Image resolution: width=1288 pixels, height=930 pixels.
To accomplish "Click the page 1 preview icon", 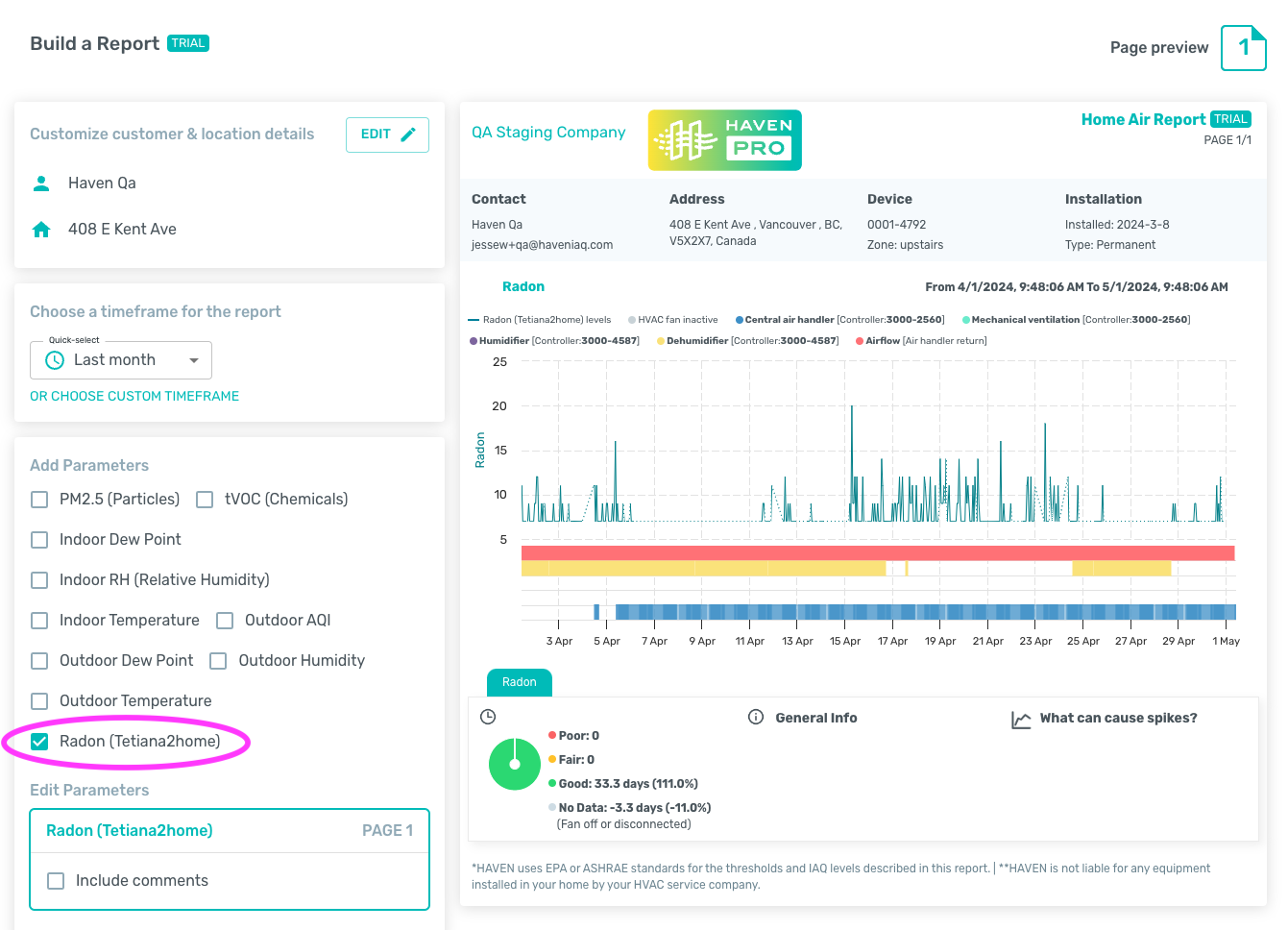I will click(1244, 47).
